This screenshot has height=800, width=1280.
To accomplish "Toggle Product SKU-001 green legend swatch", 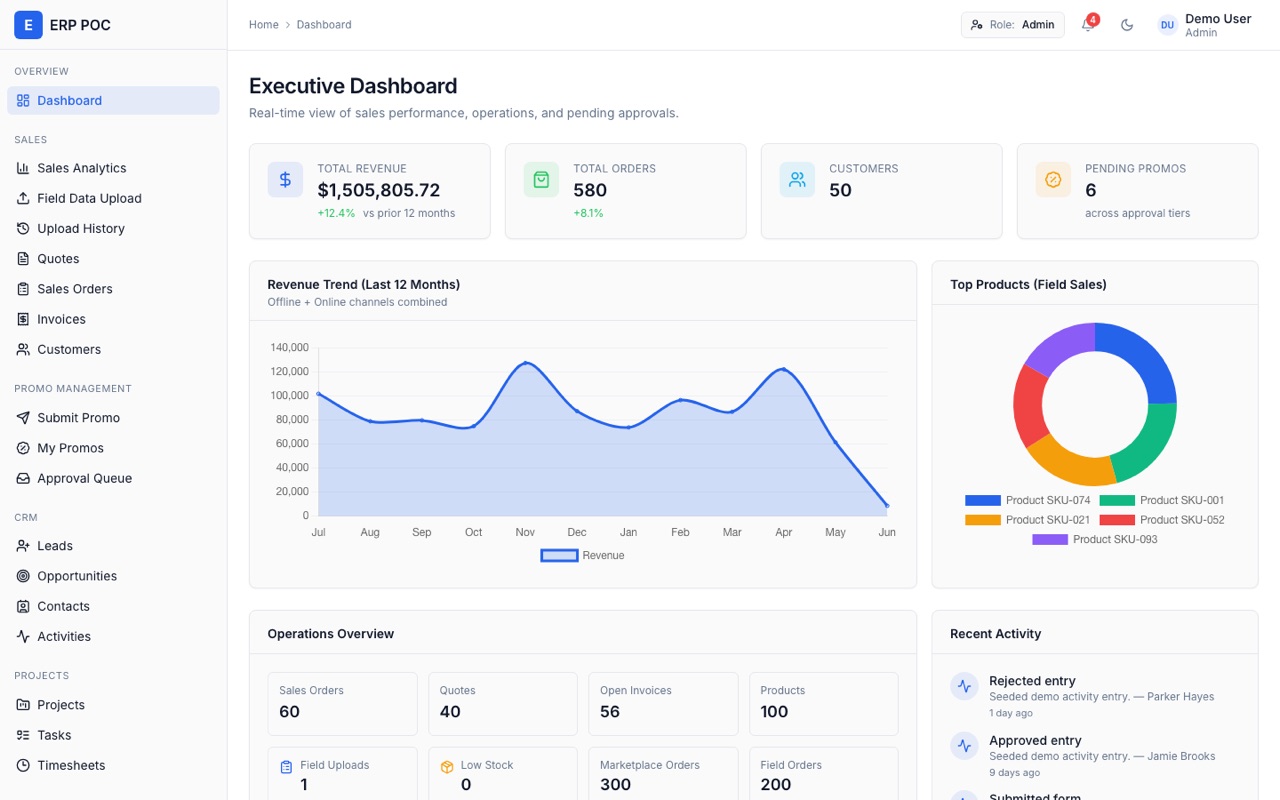I will click(x=1117, y=500).
